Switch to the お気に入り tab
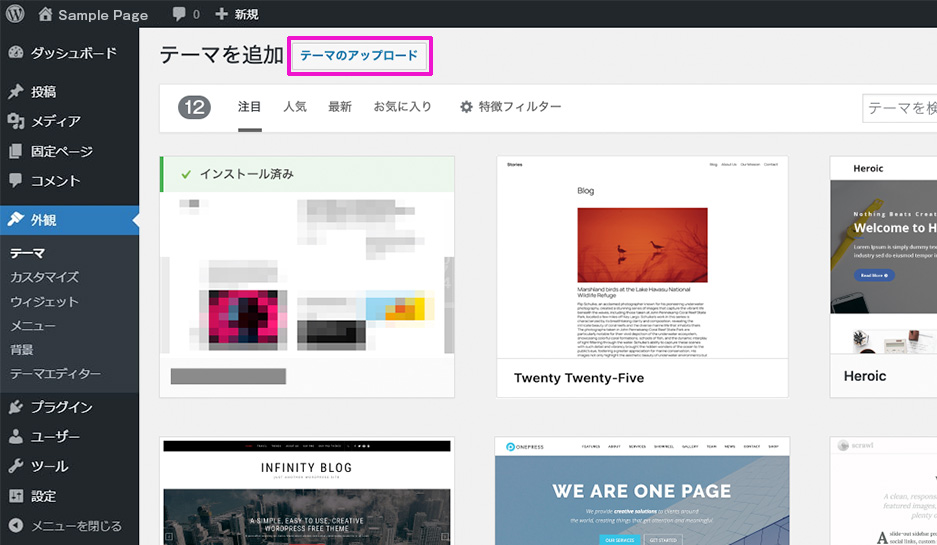937x545 pixels. [402, 107]
